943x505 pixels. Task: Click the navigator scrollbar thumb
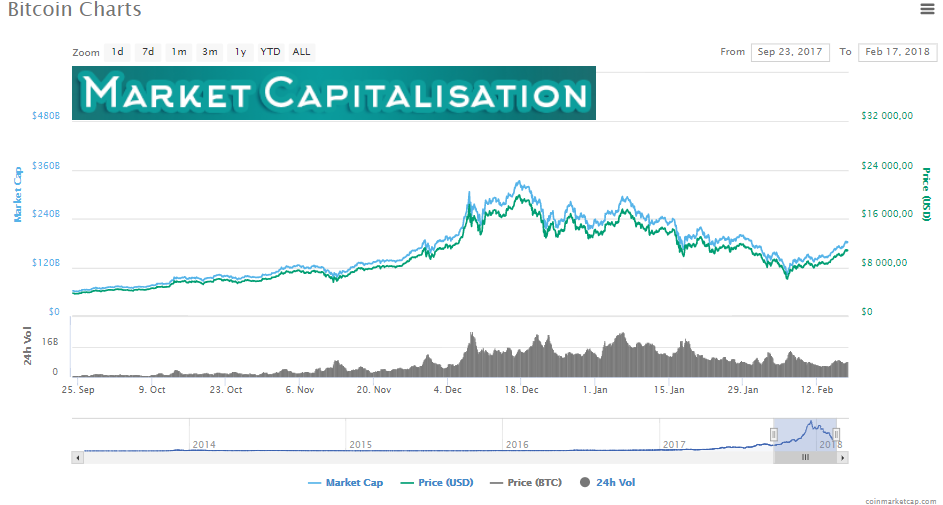[x=805, y=457]
